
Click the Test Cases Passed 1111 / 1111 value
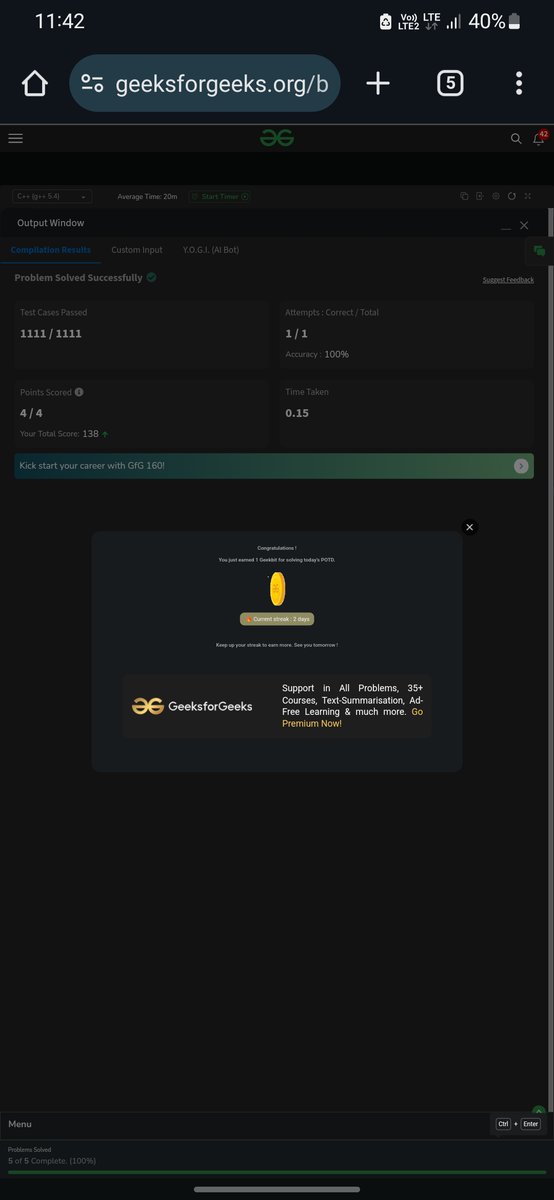pyautogui.click(x=51, y=334)
